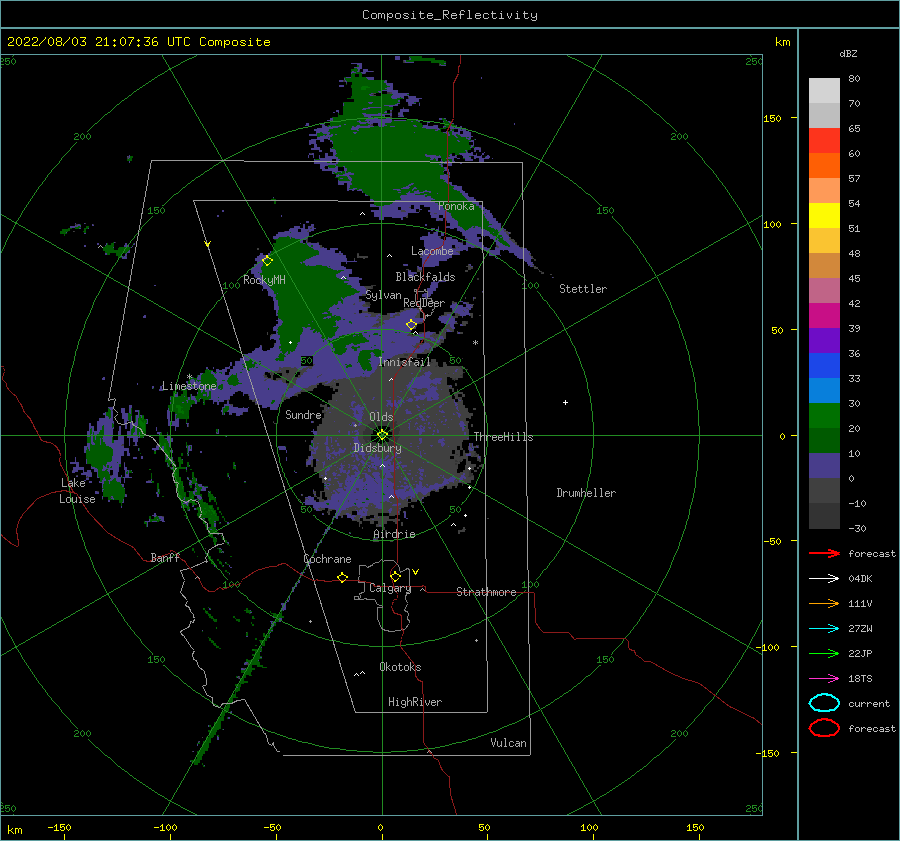
Task: Click the Composite_Reflectivity title text
Action: (x=450, y=15)
